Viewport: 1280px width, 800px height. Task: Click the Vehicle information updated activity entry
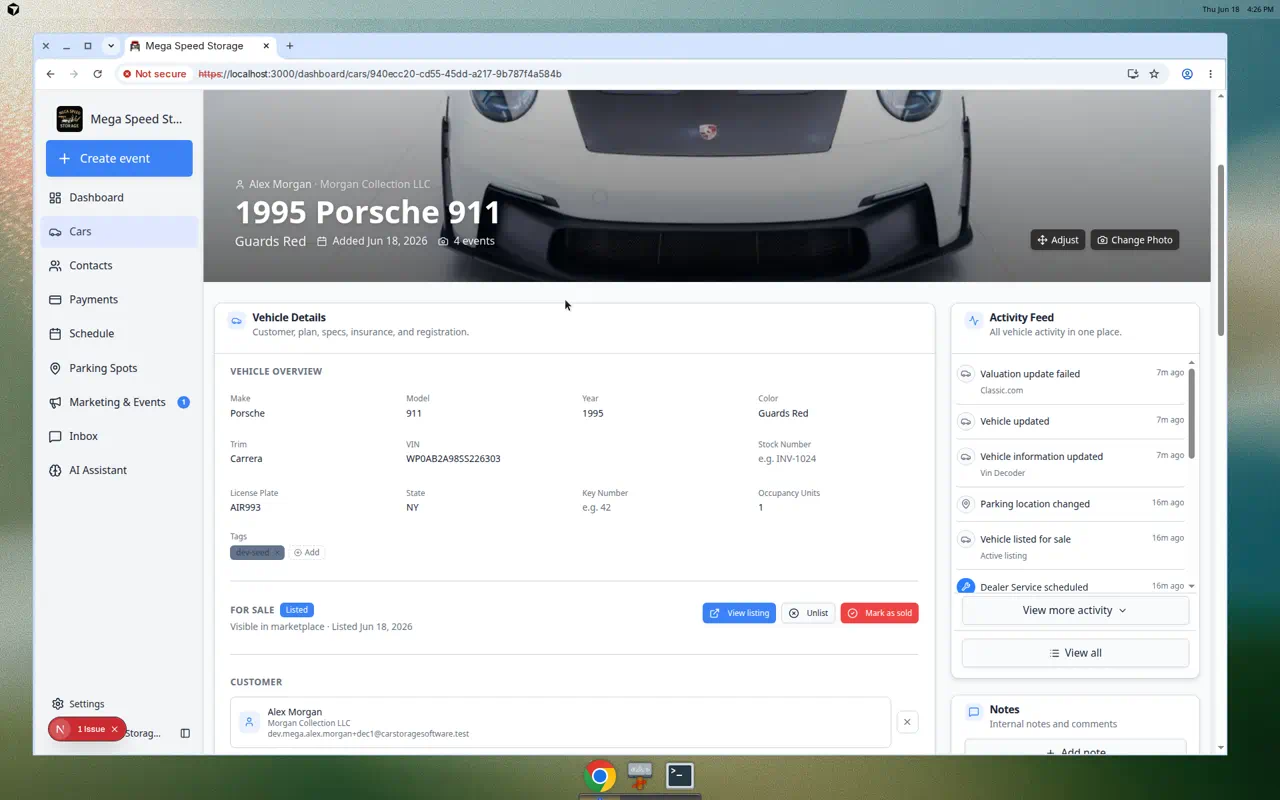click(1070, 464)
